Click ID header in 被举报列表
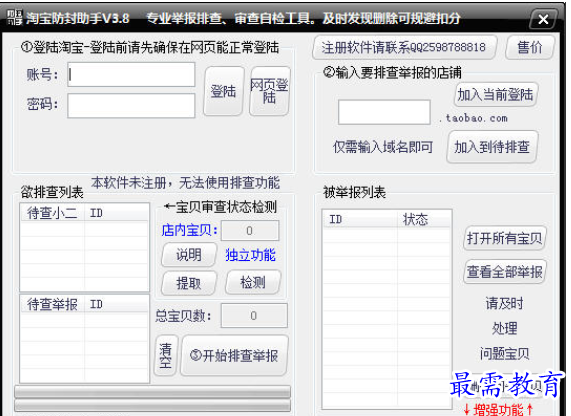This screenshot has height=416, width=571. [x=360, y=219]
